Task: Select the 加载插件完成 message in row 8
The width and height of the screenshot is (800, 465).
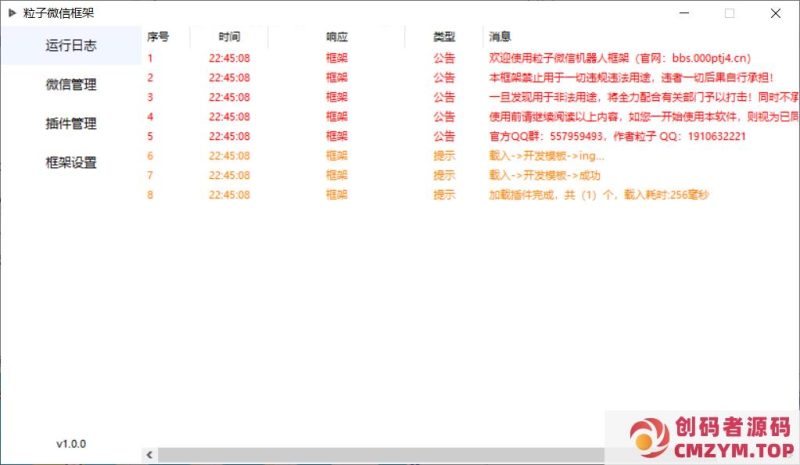Action: click(x=599, y=194)
